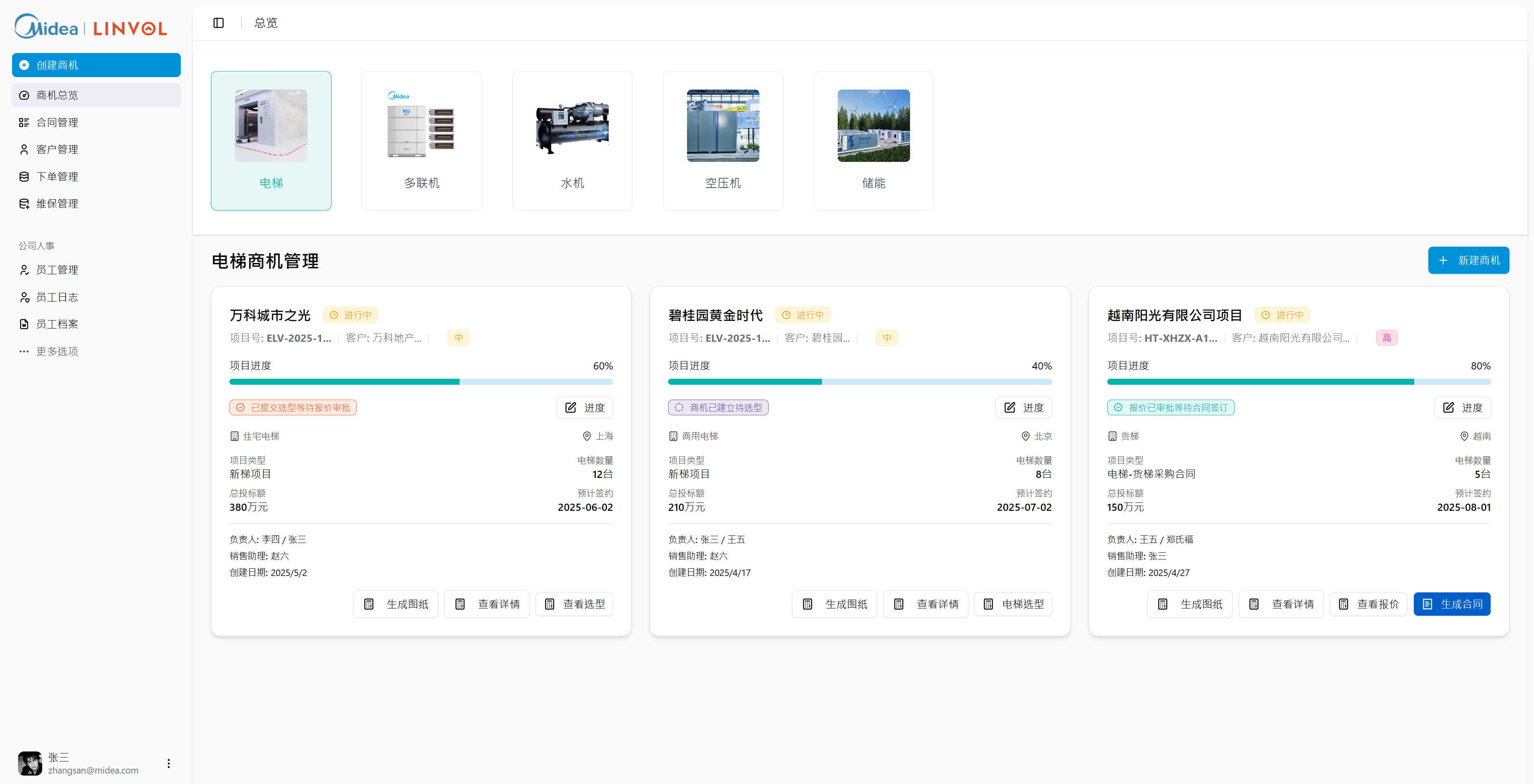This screenshot has height=784, width=1534.
Task: Click the 维保管理 icon
Action: tap(24, 203)
